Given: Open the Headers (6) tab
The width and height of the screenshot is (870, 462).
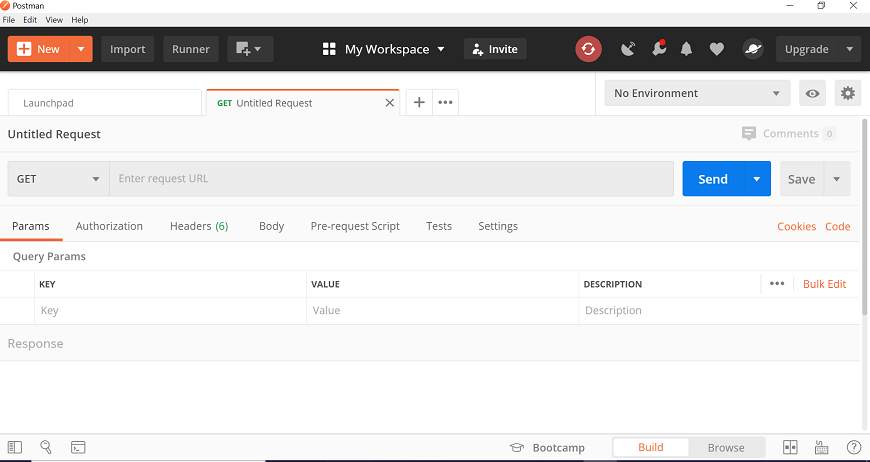Looking at the screenshot, I should tap(199, 226).
